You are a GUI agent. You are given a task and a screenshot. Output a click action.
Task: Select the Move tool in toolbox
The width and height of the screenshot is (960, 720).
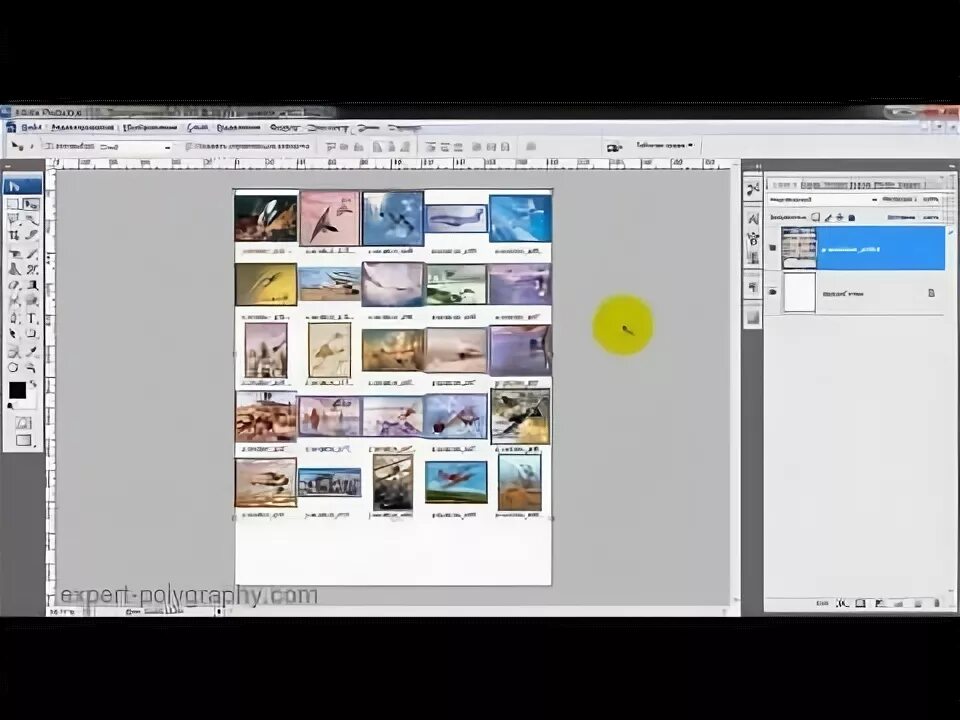[x=31, y=203]
